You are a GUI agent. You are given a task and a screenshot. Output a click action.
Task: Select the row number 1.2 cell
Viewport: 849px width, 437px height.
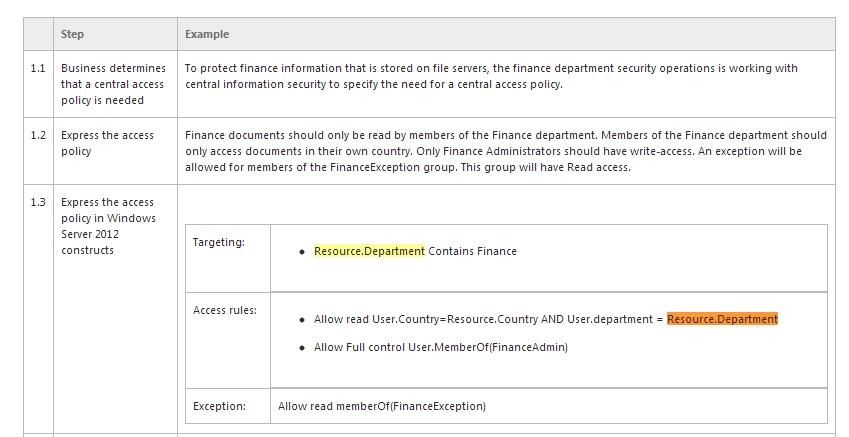point(38,151)
